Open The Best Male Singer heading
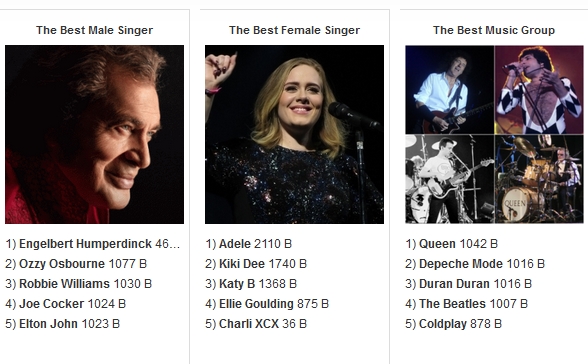 [94, 30]
